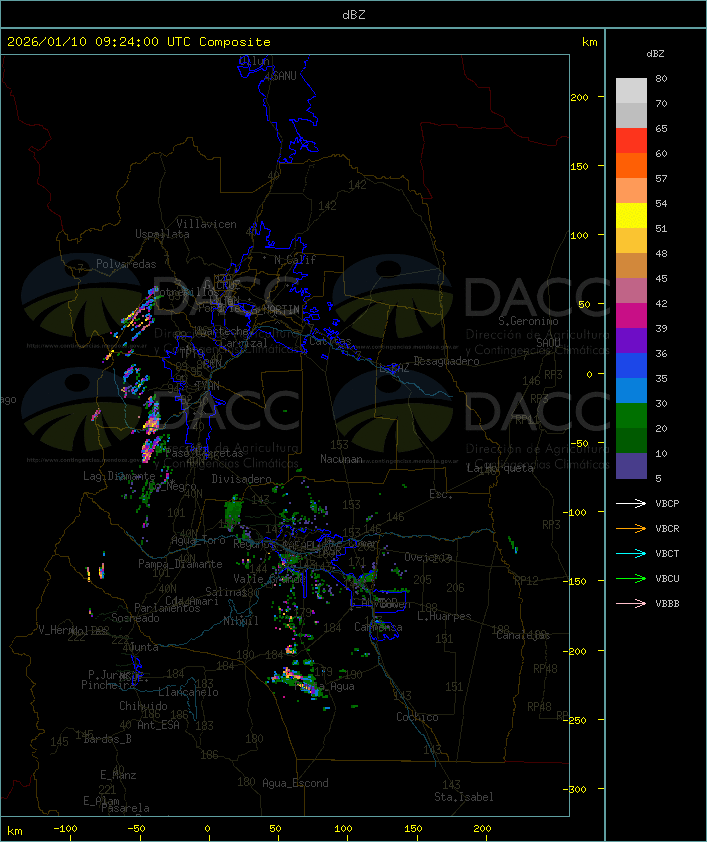Click the Desaguadero map label
The height and width of the screenshot is (842, 707).
[446, 360]
